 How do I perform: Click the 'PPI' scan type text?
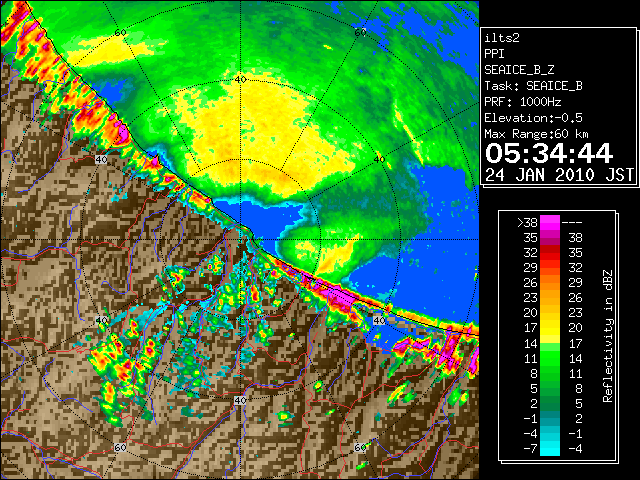[494, 54]
